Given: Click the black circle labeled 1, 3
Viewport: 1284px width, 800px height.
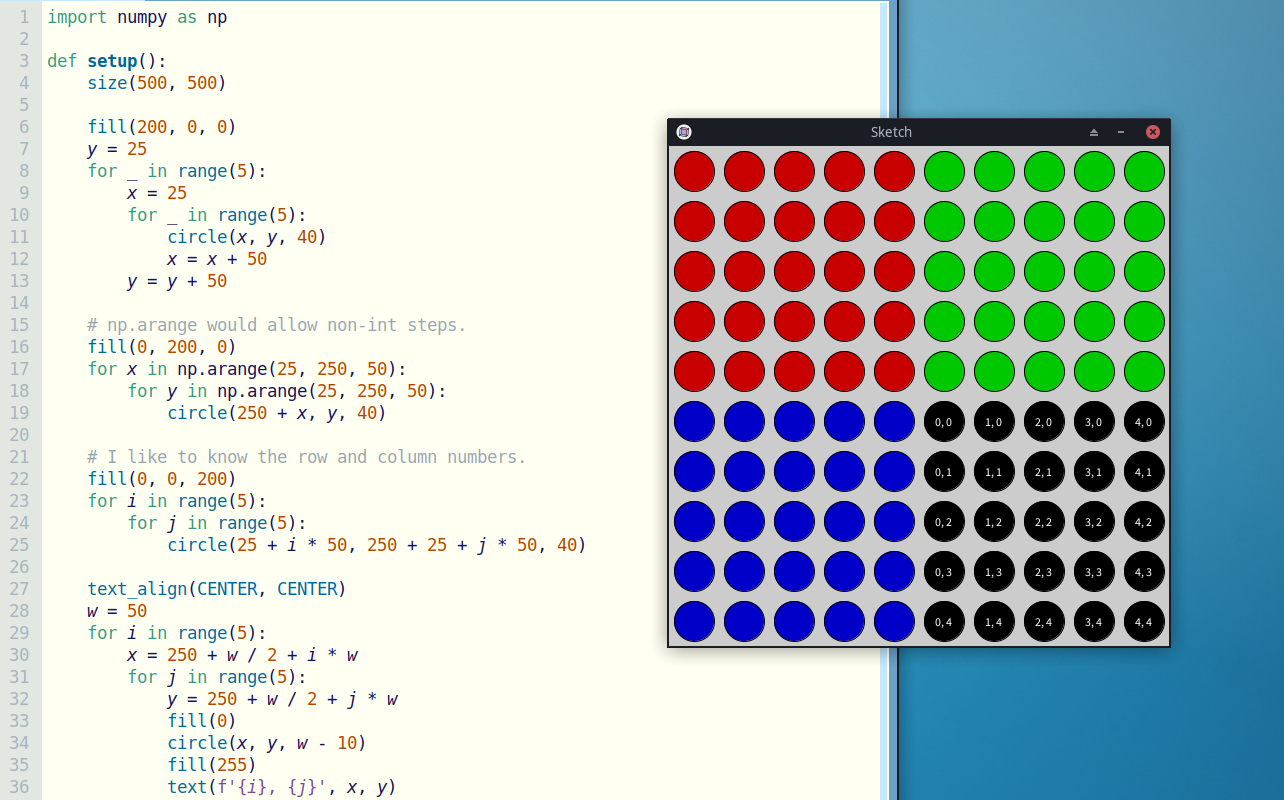Looking at the screenshot, I should 994,572.
